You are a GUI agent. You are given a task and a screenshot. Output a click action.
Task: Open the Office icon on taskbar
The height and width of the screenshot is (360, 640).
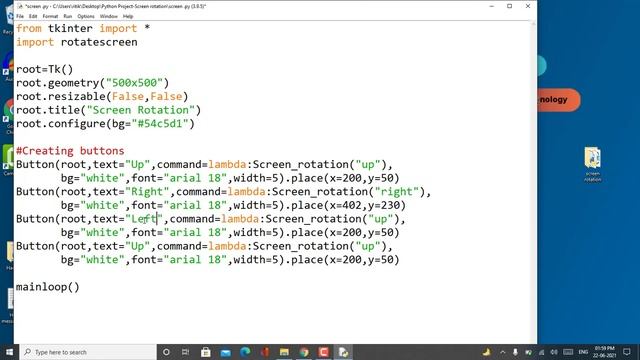[x=265, y=352]
